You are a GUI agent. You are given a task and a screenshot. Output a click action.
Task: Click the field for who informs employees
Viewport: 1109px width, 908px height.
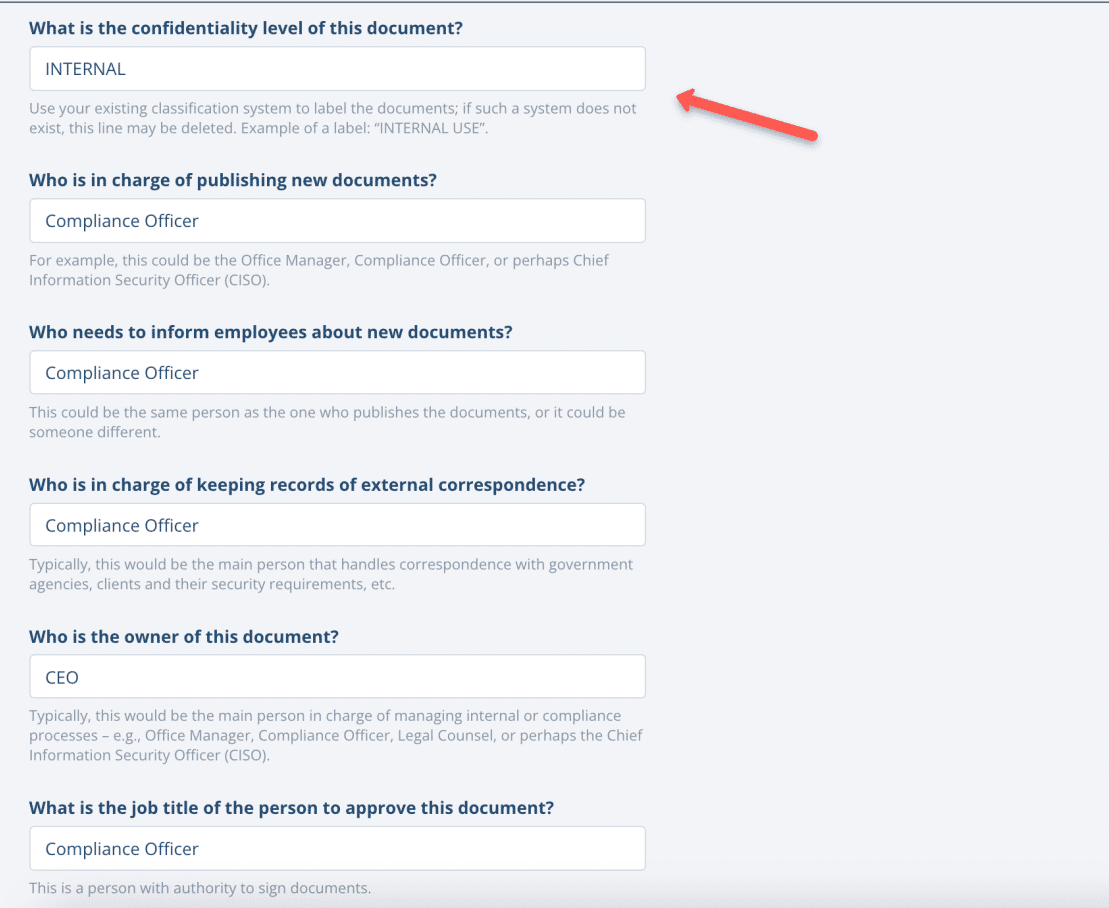(337, 372)
